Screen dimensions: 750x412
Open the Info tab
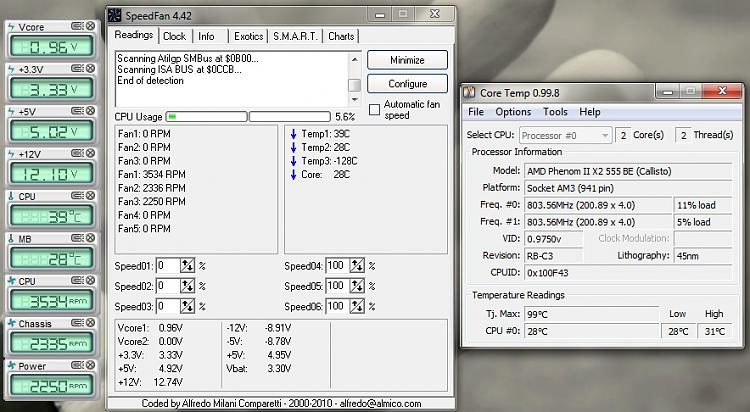(206, 36)
